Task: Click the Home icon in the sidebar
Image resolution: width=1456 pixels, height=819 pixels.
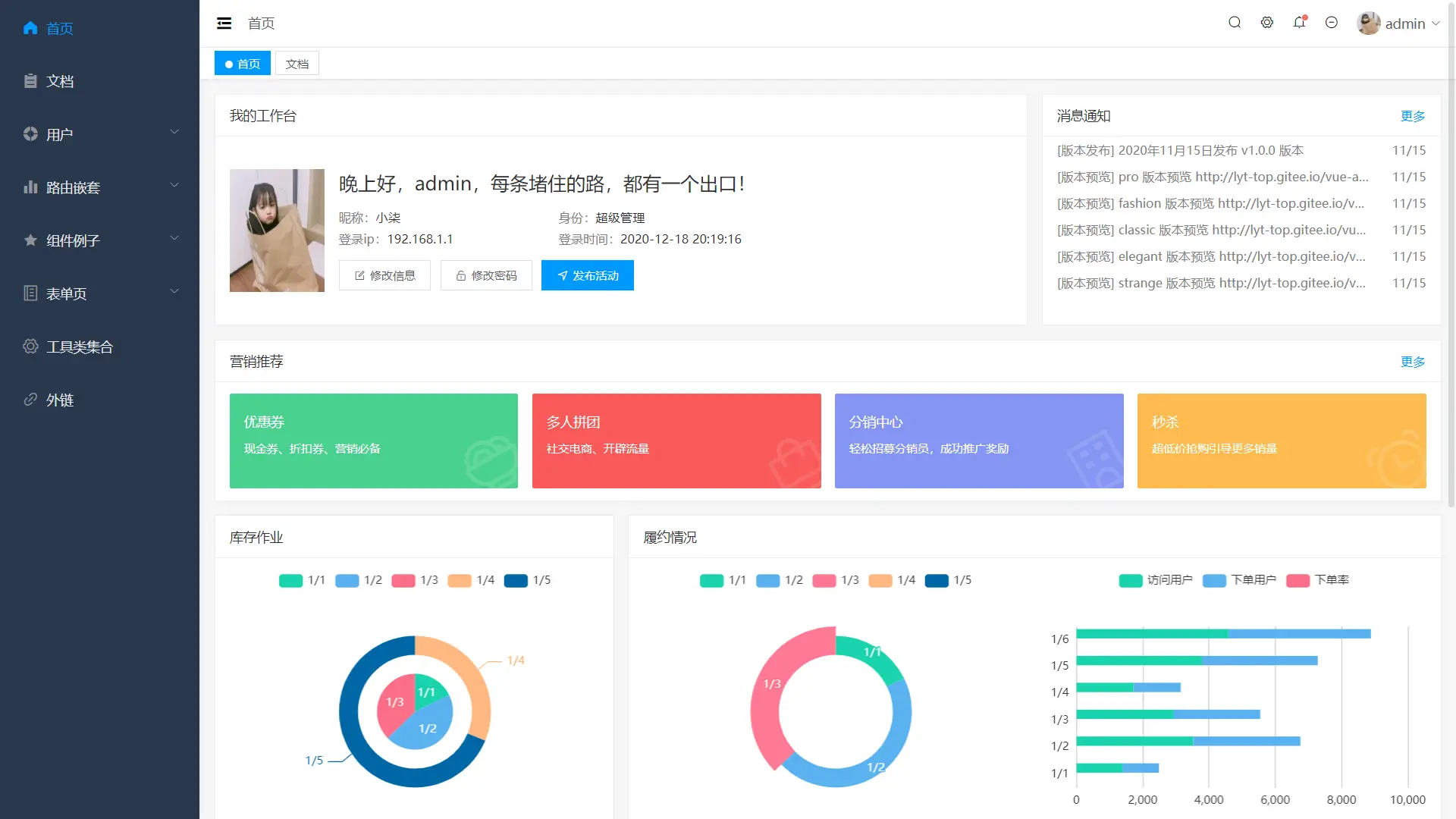Action: 30,28
